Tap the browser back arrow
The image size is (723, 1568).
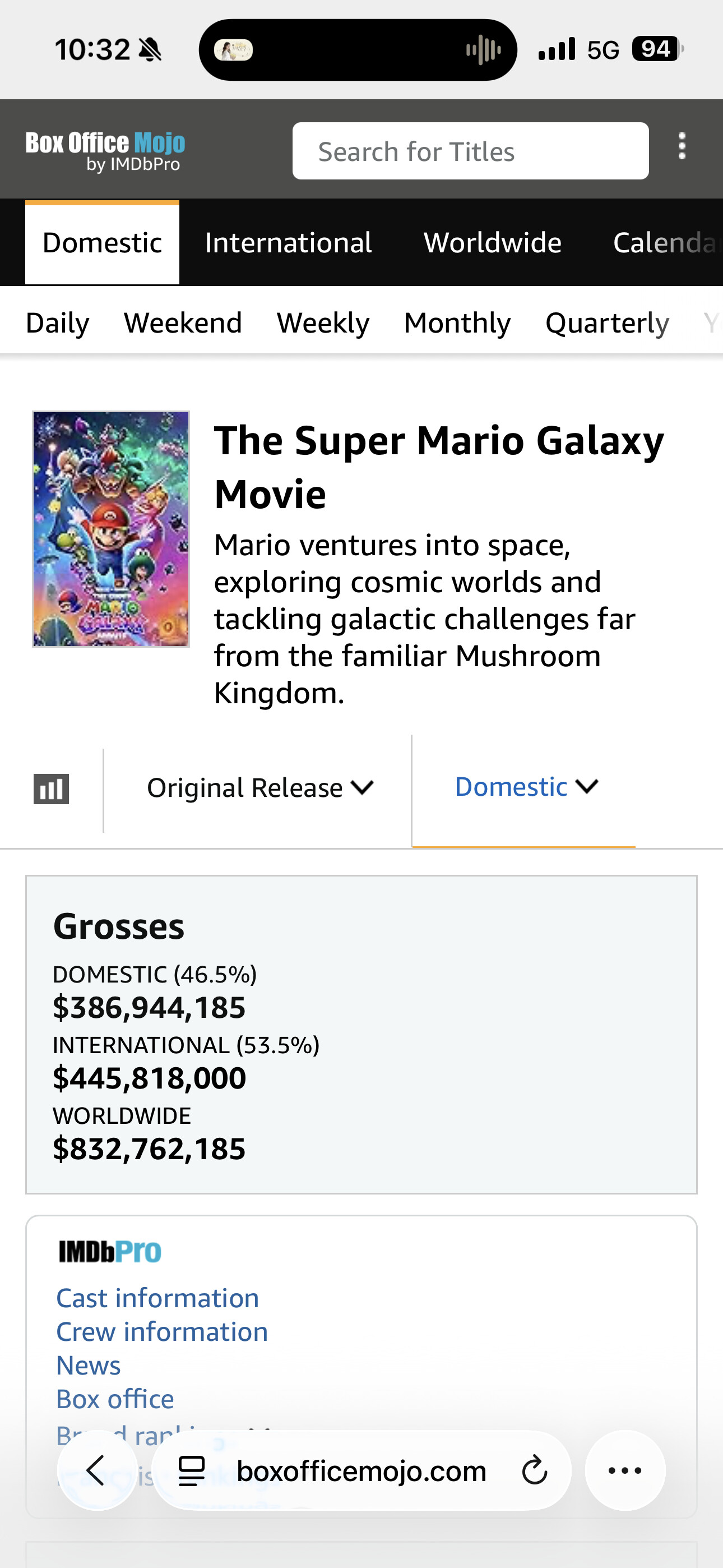point(97,1470)
